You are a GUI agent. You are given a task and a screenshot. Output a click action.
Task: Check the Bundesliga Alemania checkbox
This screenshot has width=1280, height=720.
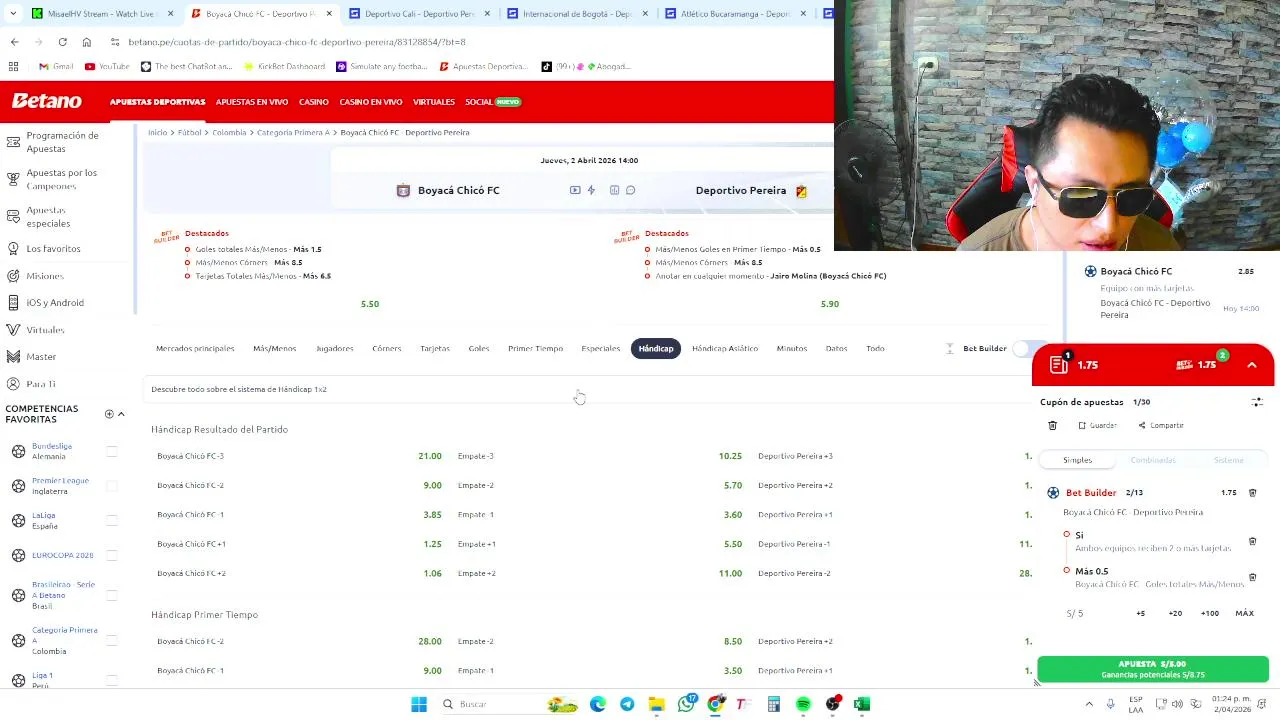(112, 451)
